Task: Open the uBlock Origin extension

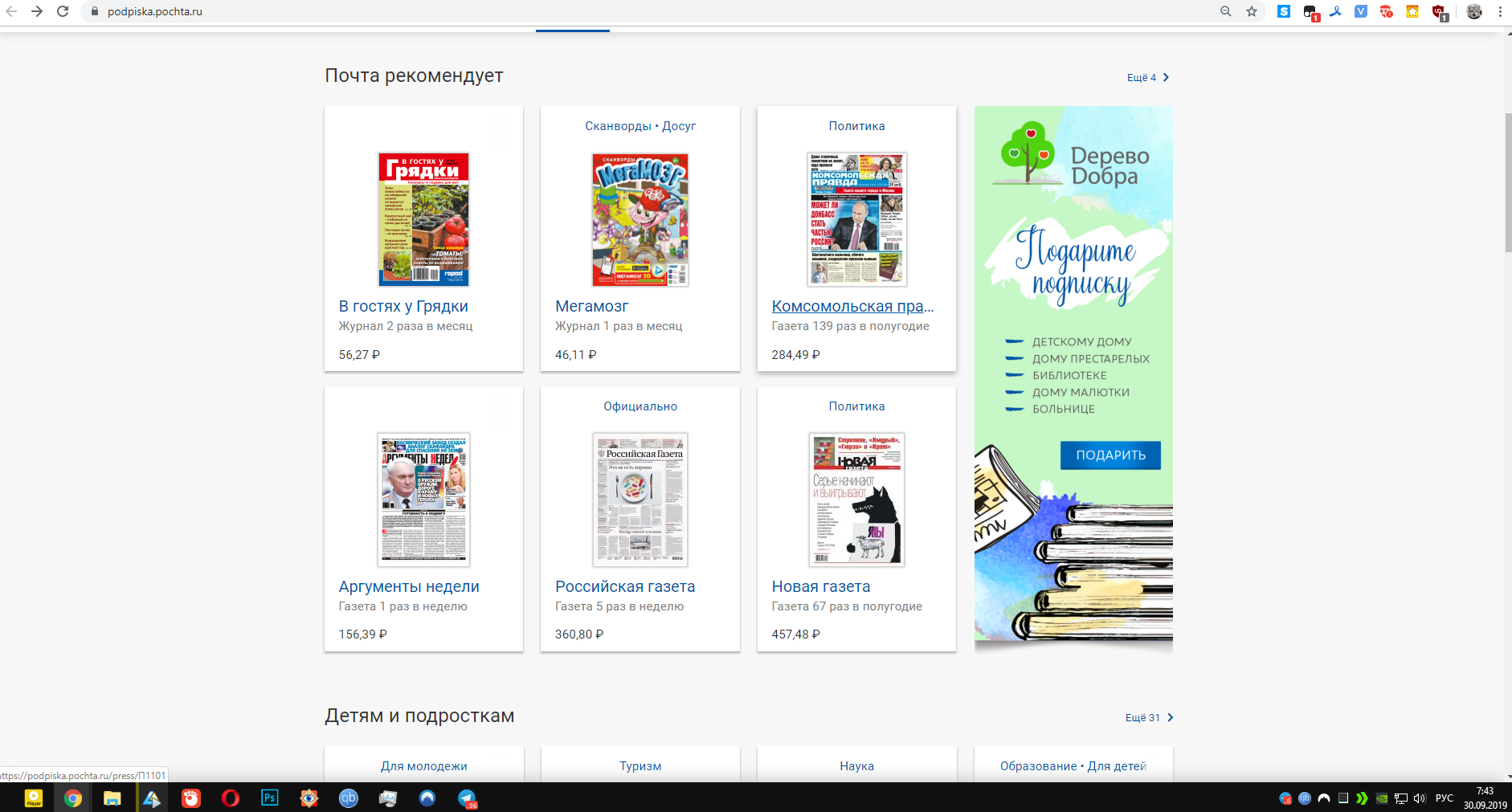Action: click(1439, 12)
